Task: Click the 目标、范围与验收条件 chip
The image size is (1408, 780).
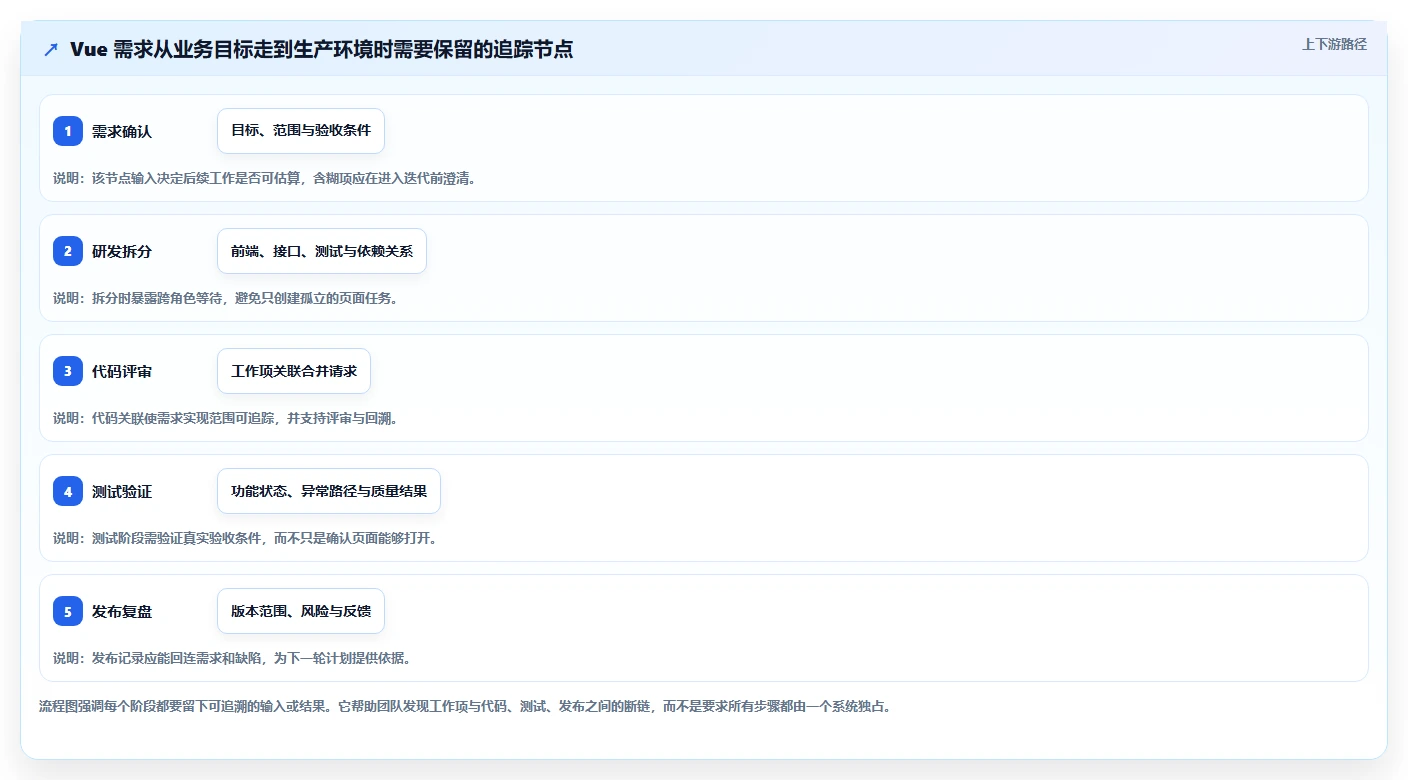Action: [x=301, y=131]
